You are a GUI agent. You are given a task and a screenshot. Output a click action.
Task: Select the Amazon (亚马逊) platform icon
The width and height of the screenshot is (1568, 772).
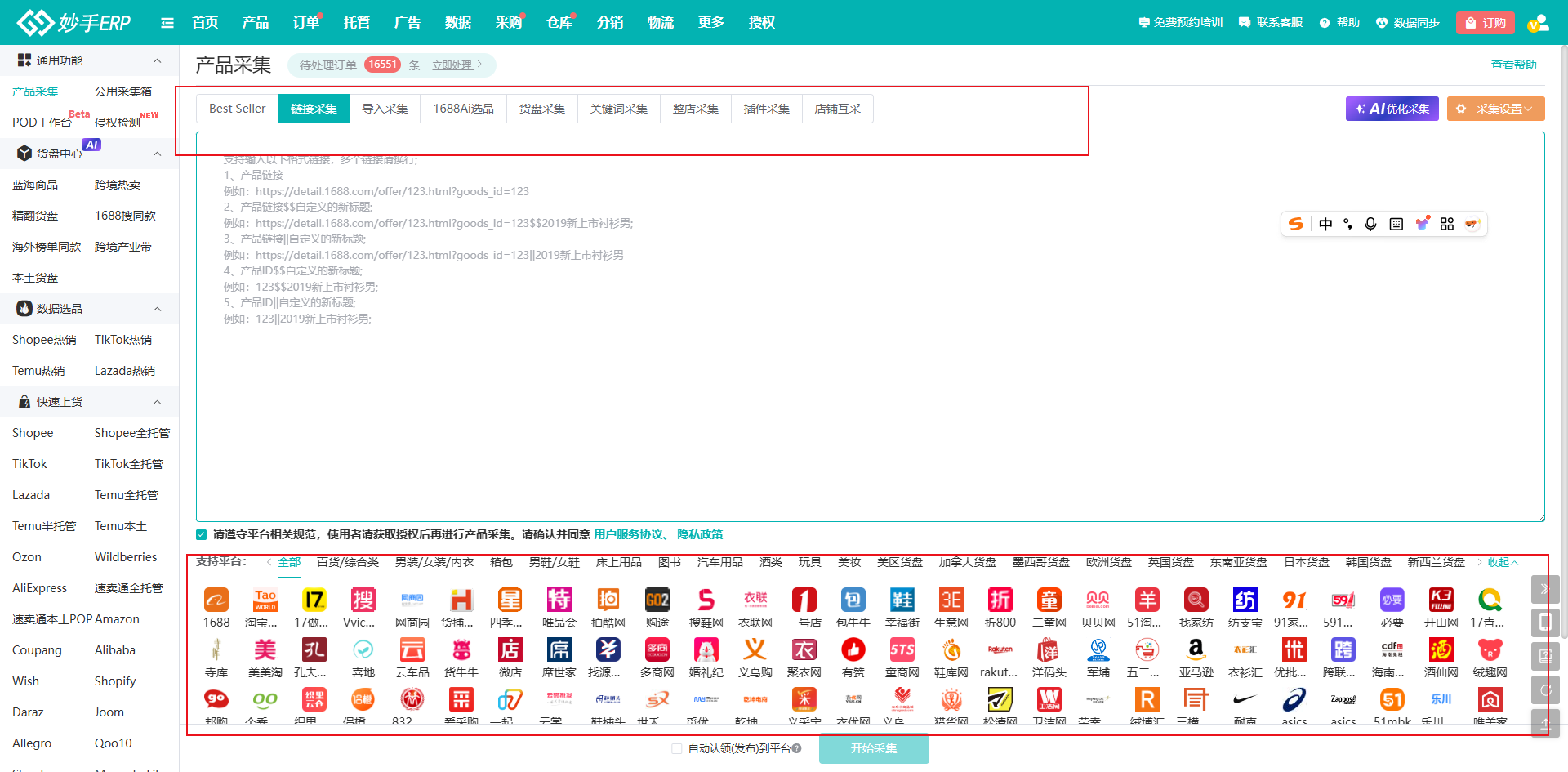coord(1196,650)
